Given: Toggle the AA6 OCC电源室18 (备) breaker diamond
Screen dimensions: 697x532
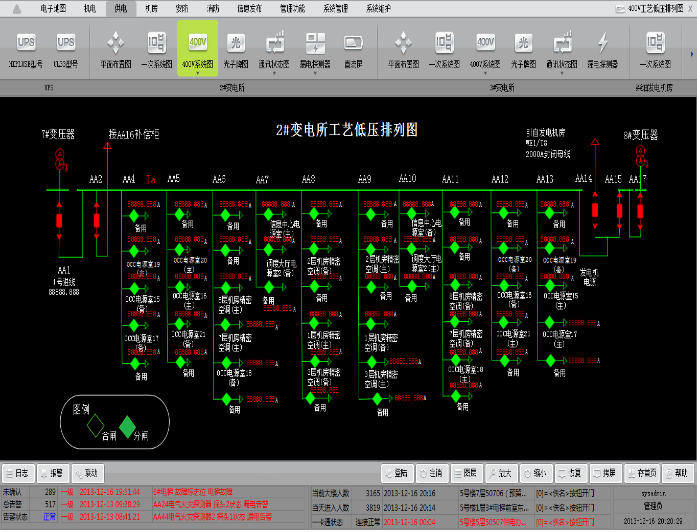Looking at the screenshot, I should 226,363.
